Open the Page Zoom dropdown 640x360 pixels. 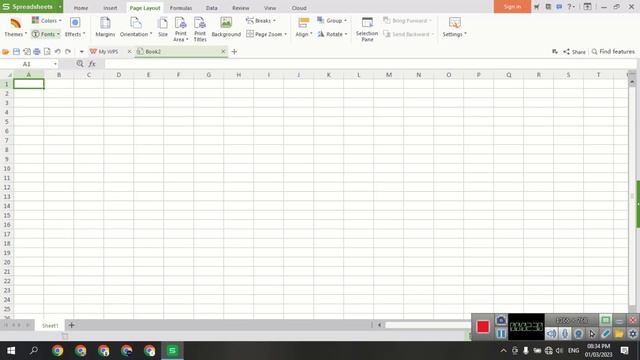tap(267, 34)
